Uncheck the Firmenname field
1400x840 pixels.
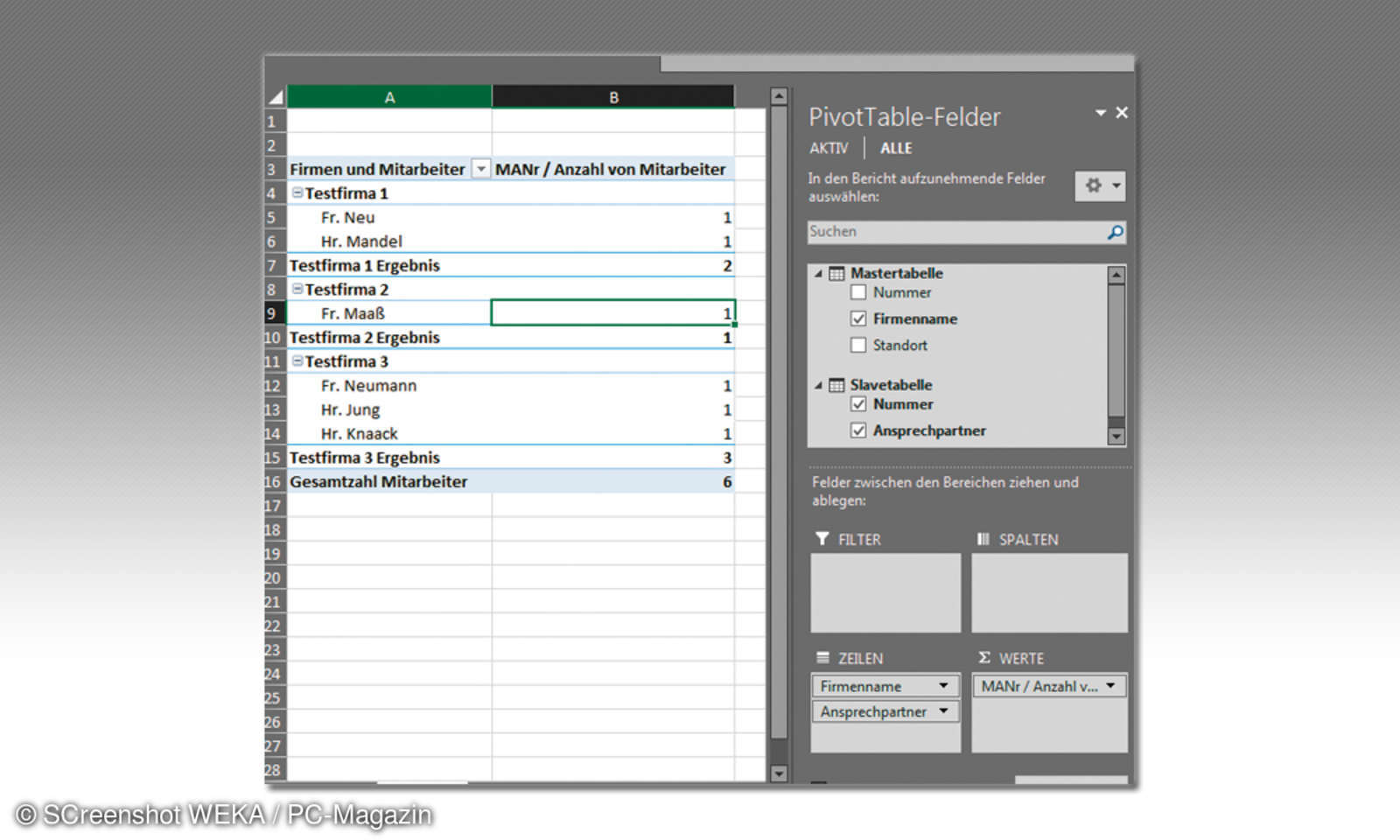pos(858,318)
